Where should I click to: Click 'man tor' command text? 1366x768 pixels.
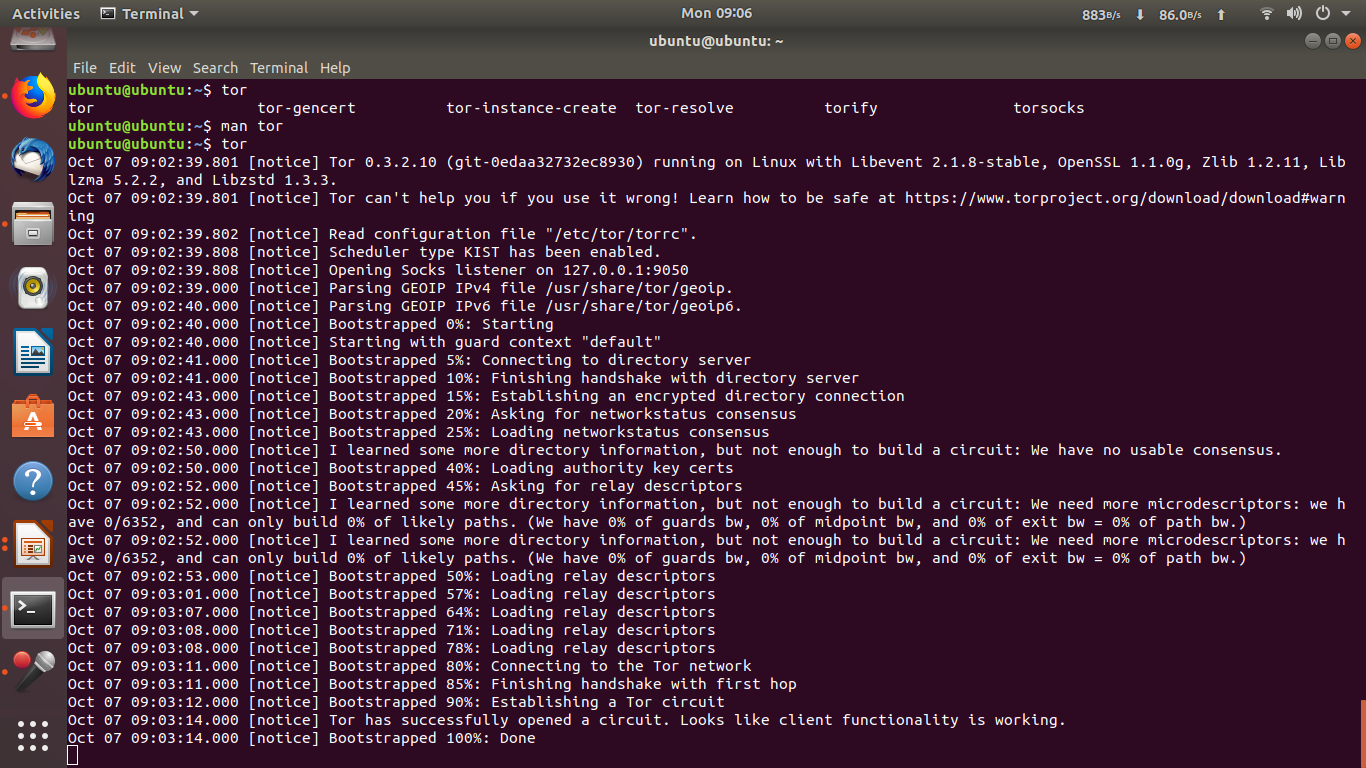[x=252, y=126]
